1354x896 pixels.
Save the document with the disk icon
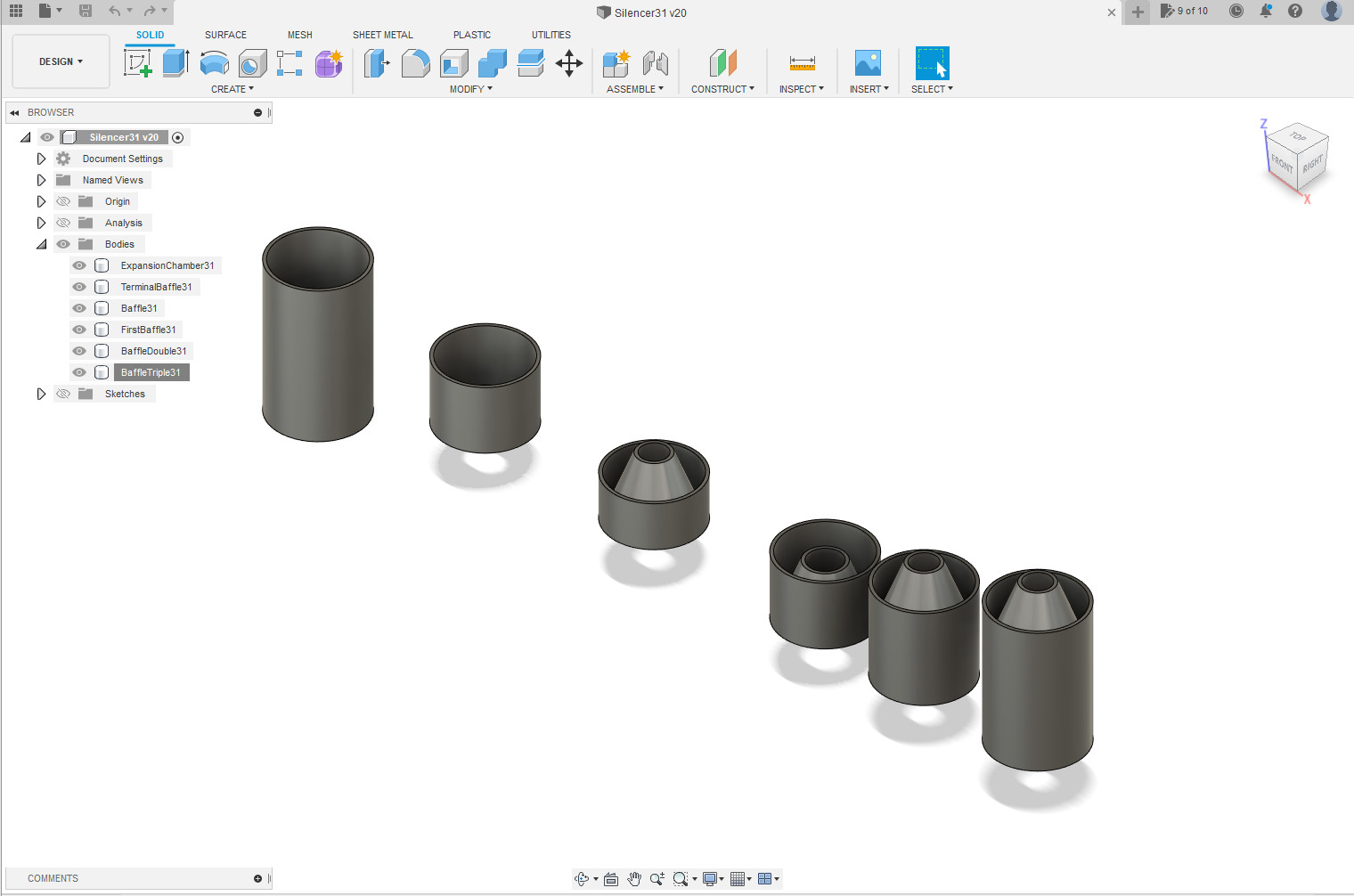tap(86, 11)
